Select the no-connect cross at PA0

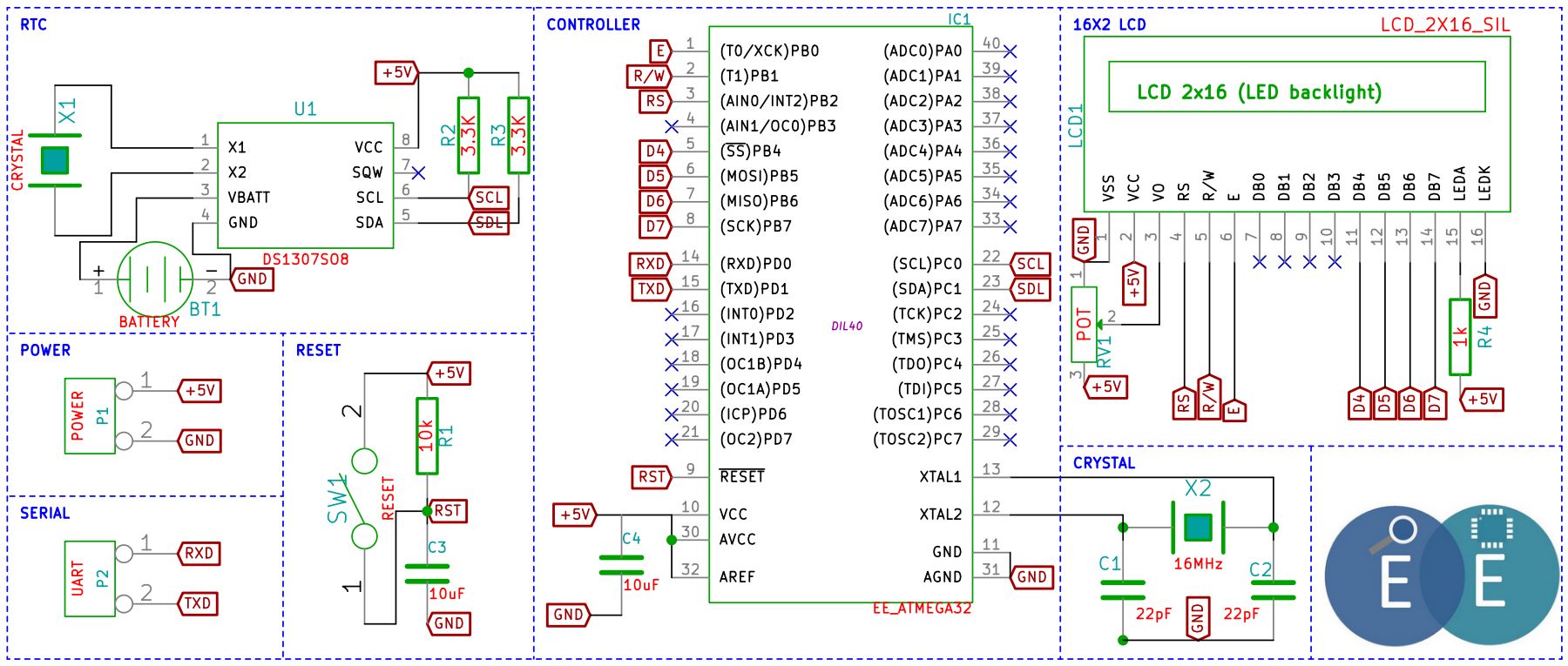(1010, 51)
